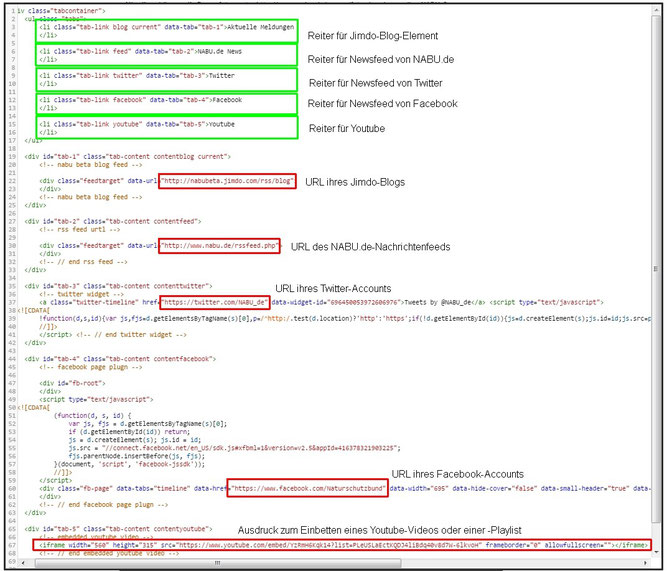The width and height of the screenshot is (667, 571).
Task: Click the facebook.com/Naturschutzbund URL string
Action: point(308,488)
